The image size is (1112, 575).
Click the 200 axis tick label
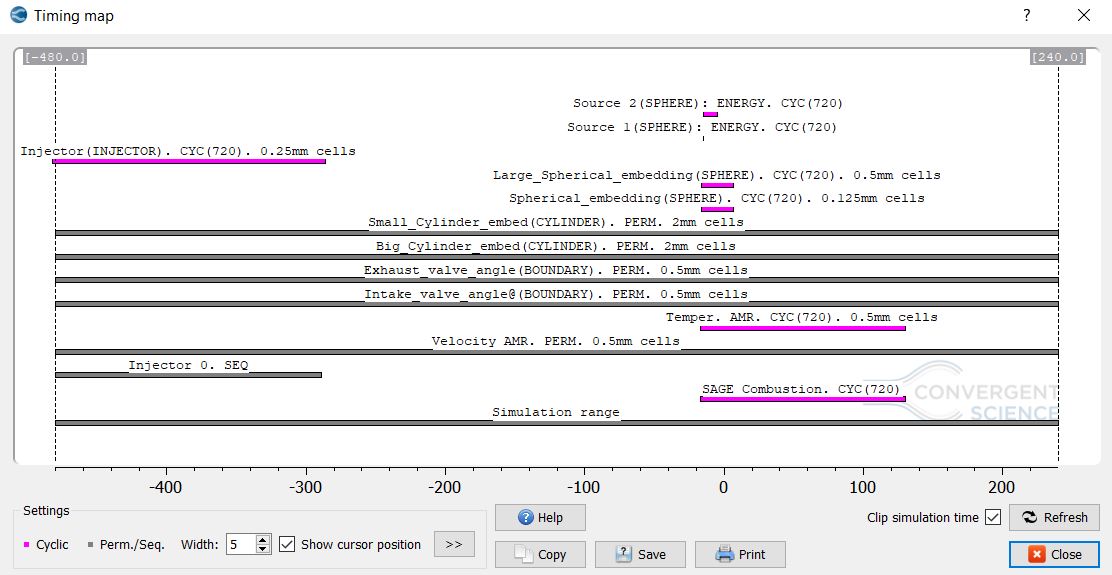click(1002, 489)
